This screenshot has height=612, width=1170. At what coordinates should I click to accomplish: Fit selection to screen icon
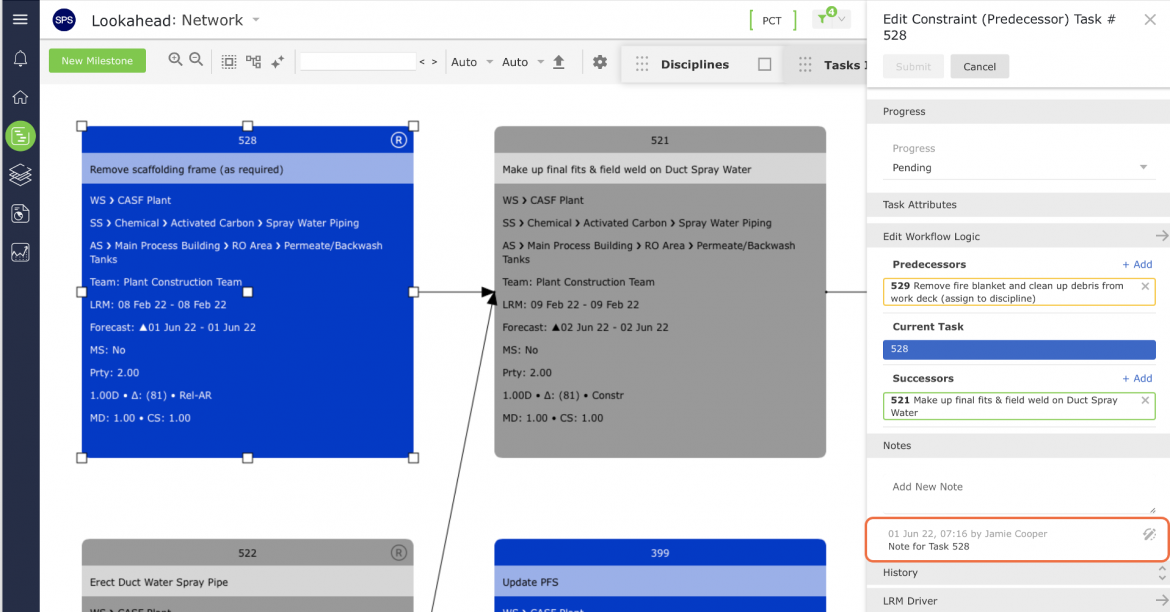coord(229,62)
